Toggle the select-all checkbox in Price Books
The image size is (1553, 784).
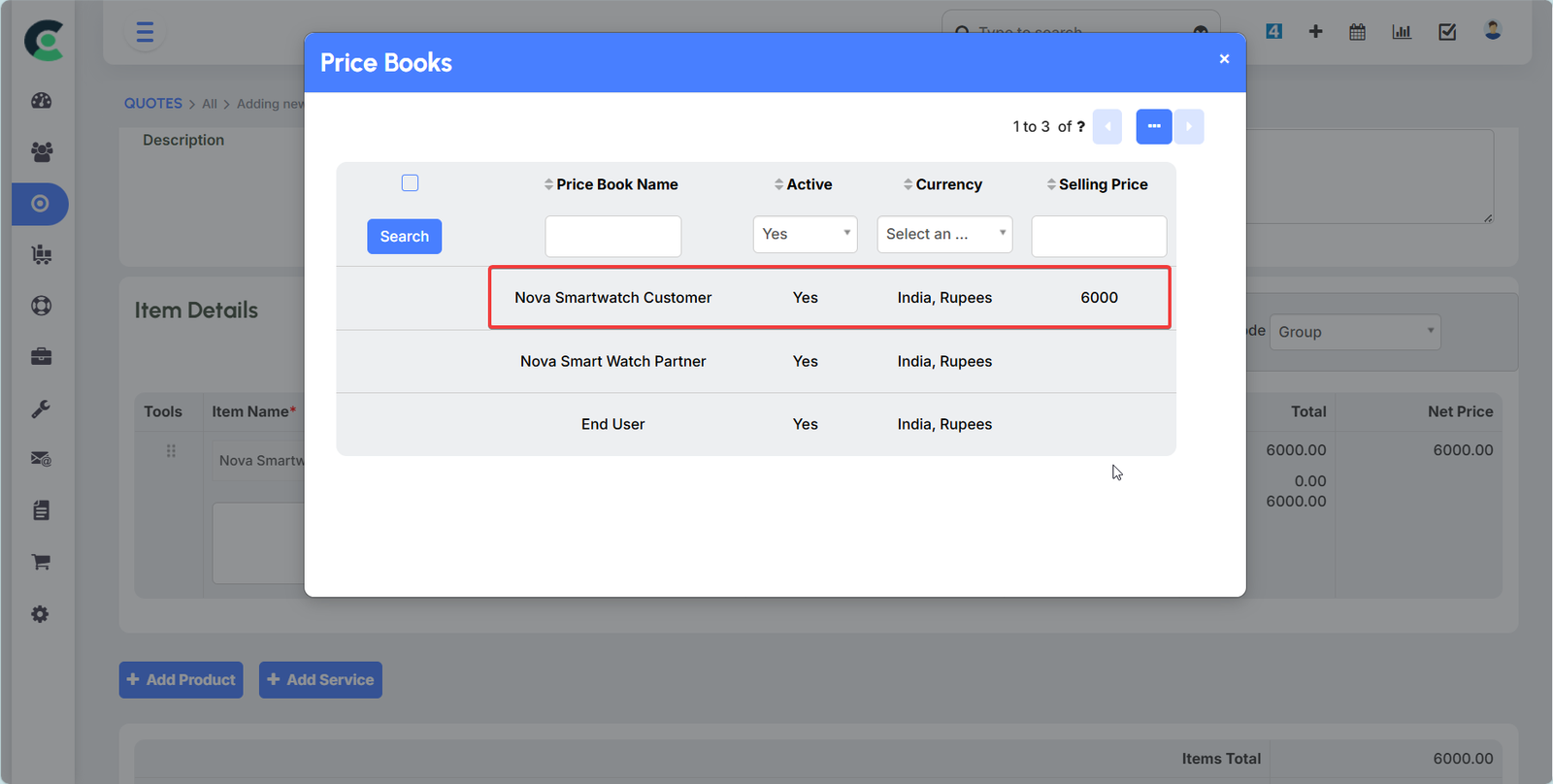[410, 183]
